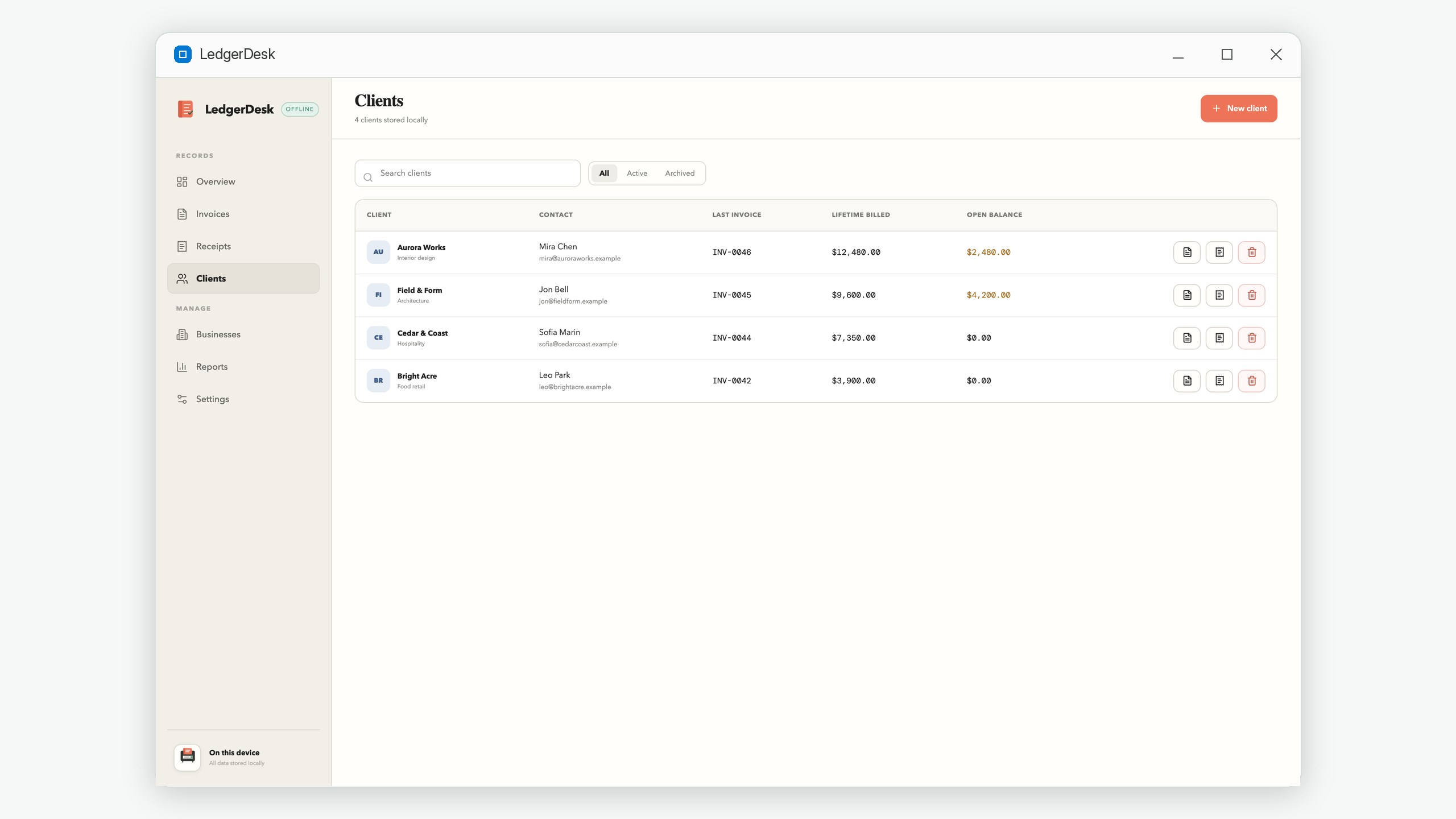Delete the Aurora Works client
Image resolution: width=1456 pixels, height=819 pixels.
click(x=1252, y=252)
